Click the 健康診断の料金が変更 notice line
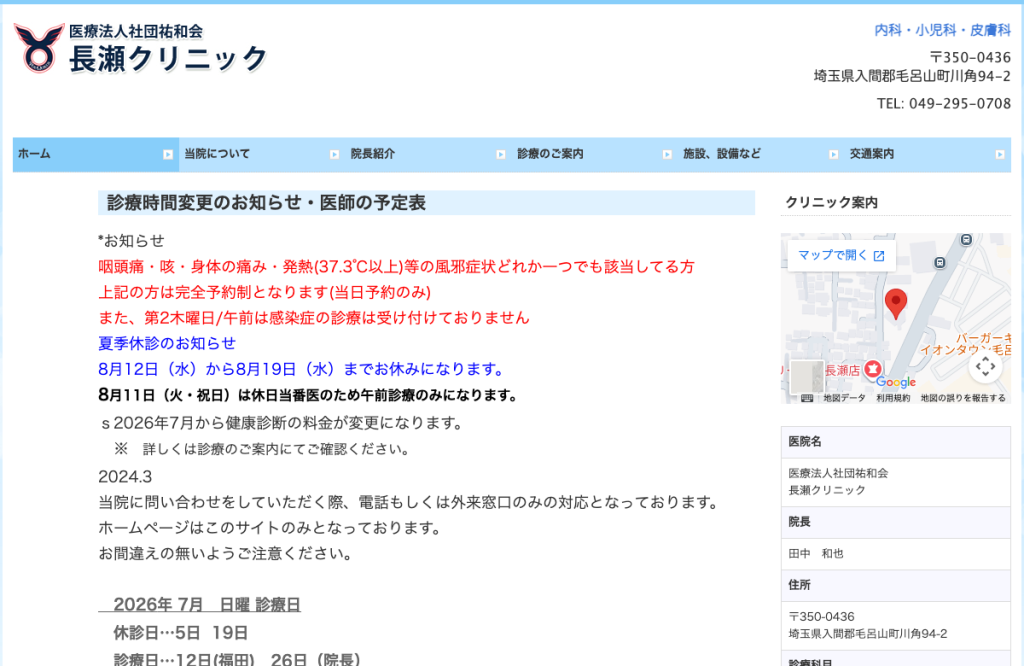 tap(281, 423)
